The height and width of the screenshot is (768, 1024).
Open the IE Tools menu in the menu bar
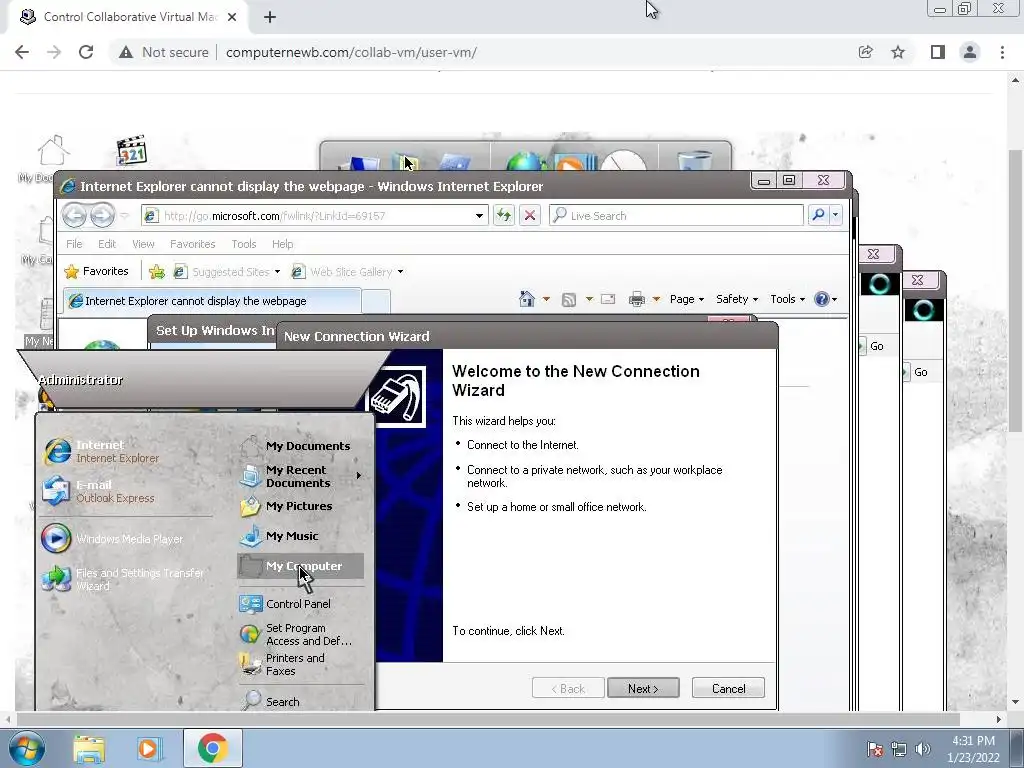click(x=244, y=244)
